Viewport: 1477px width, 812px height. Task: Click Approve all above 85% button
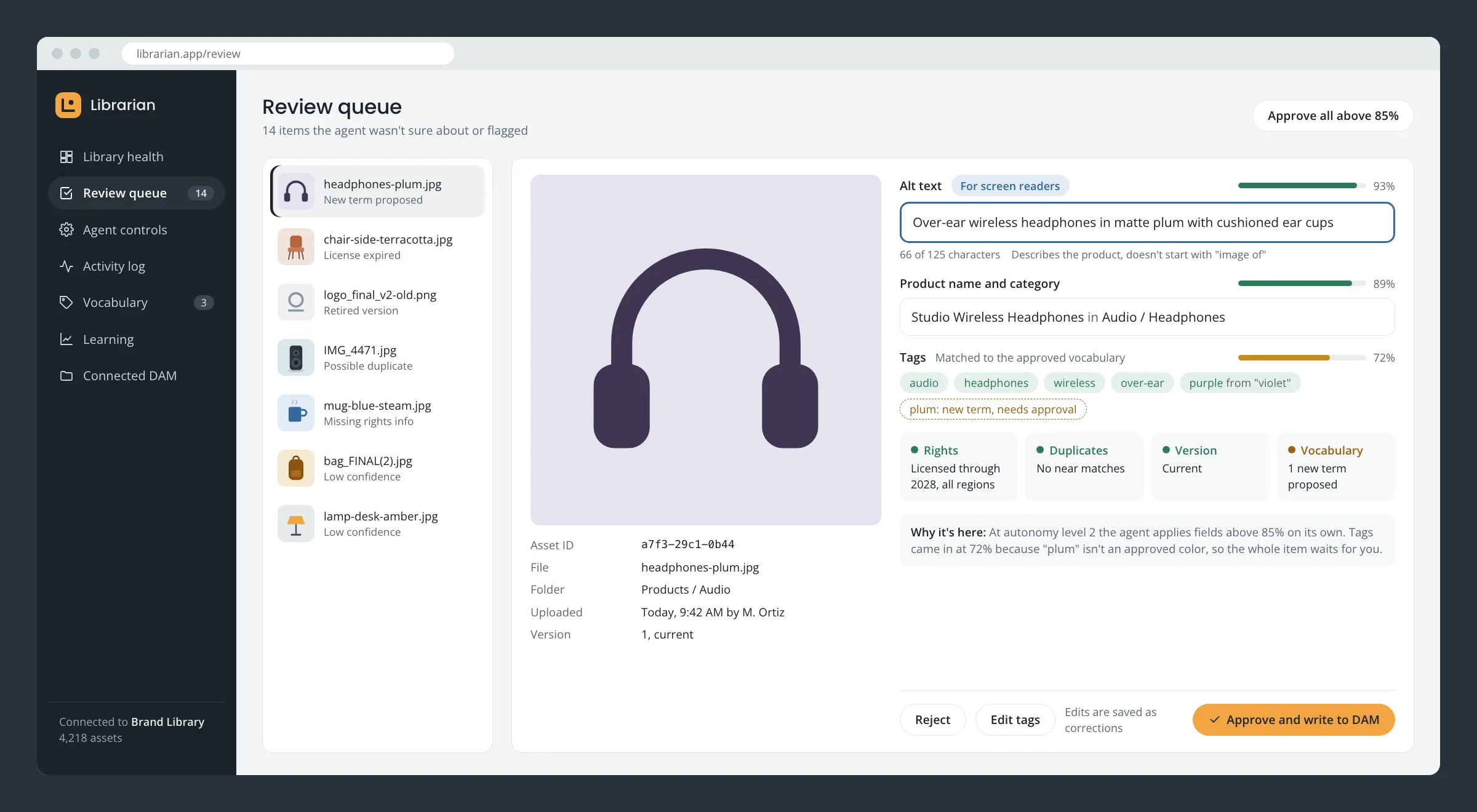(1333, 116)
